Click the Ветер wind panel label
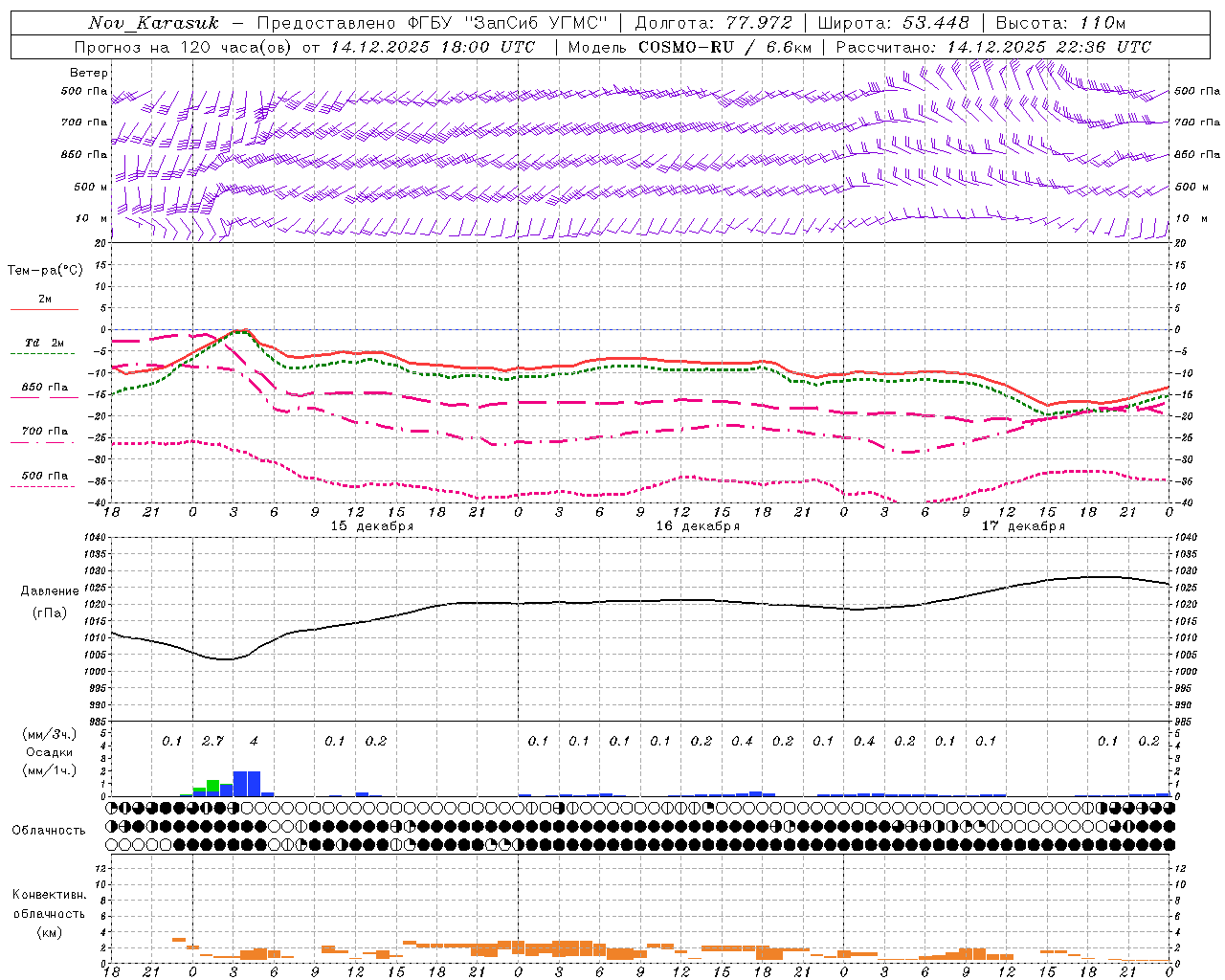Image resolution: width=1225 pixels, height=980 pixels. (89, 73)
